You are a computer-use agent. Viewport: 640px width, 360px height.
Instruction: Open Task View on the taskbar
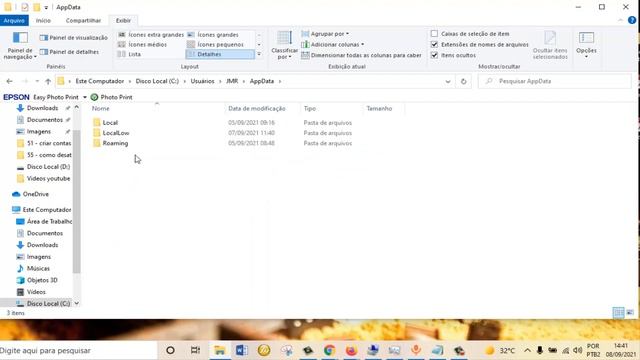[195, 350]
